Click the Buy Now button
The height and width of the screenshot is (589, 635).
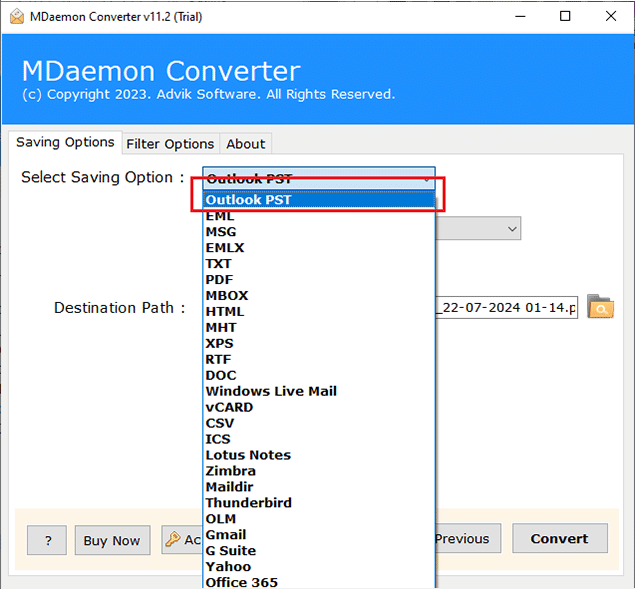pos(112,540)
